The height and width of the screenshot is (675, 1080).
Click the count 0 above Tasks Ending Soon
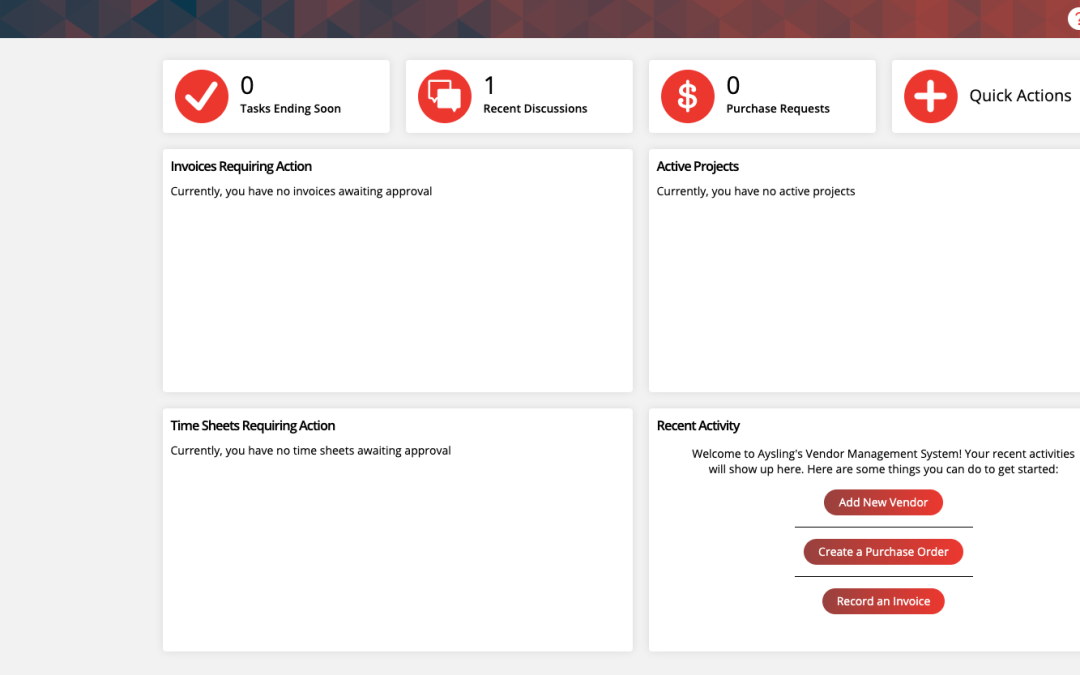(247, 86)
